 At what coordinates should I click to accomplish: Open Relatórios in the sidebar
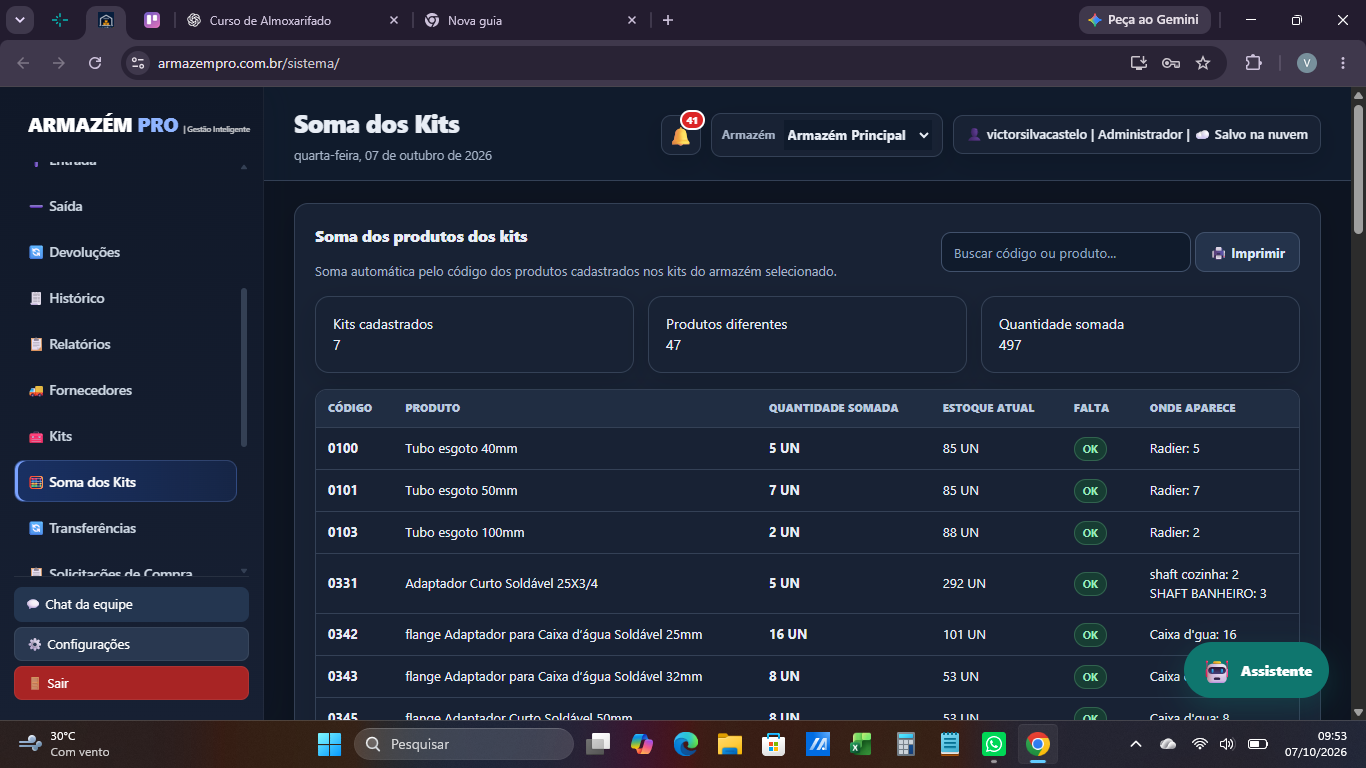tap(126, 344)
